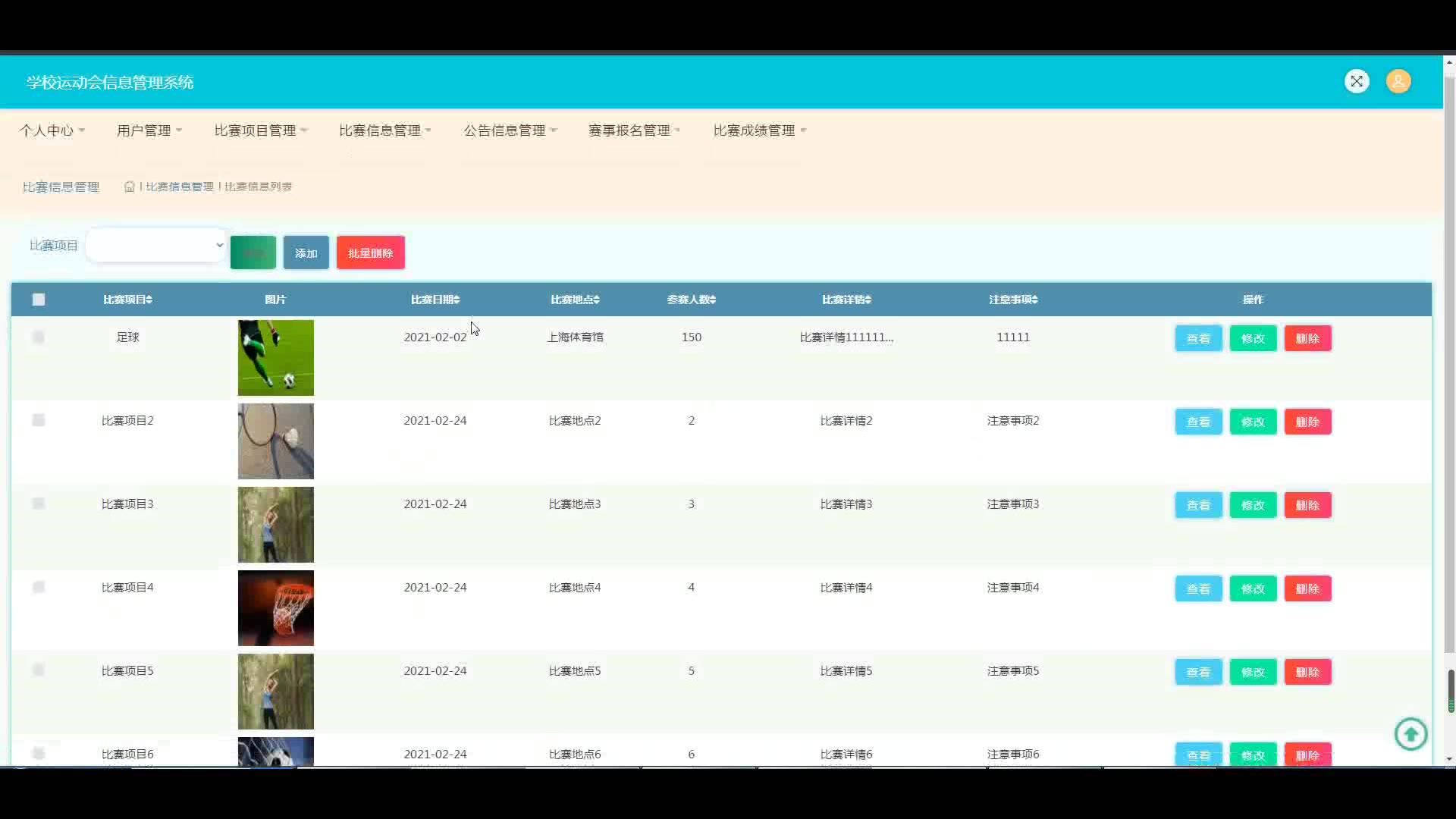This screenshot has height=819, width=1456.
Task: Expand the 比赛成绩管理 menu
Action: [x=760, y=130]
